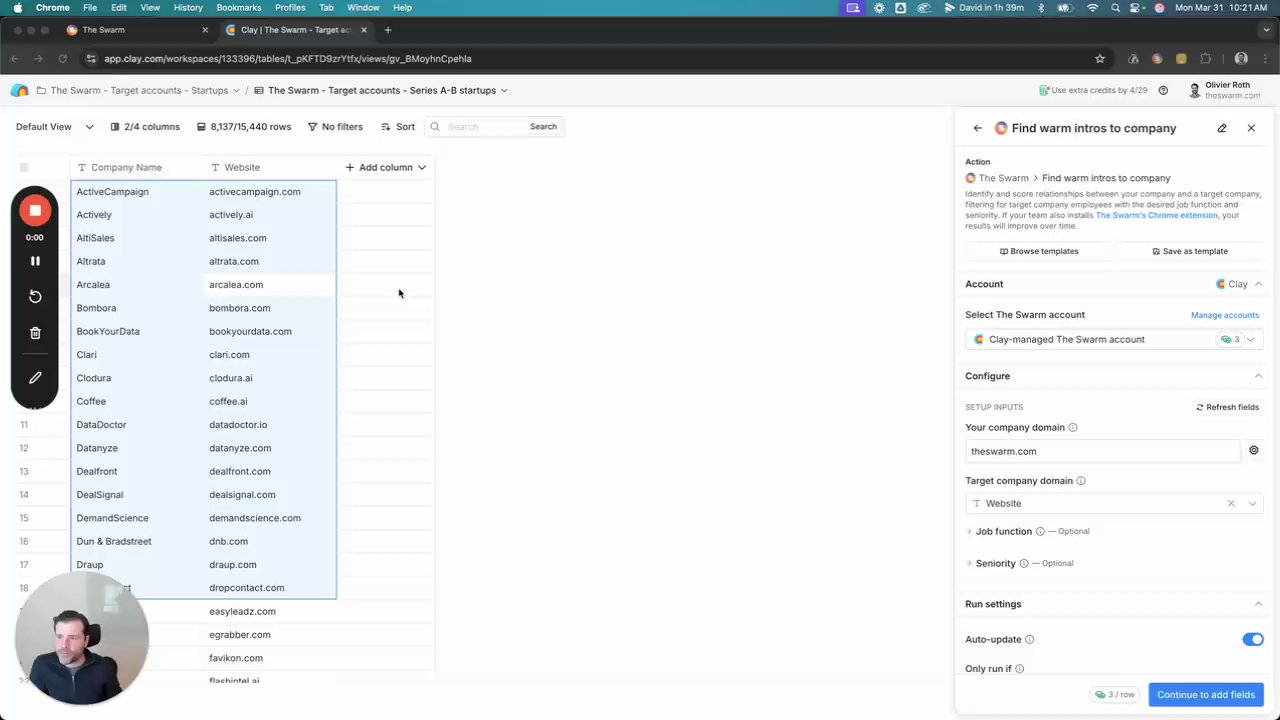Open The Swarm's Chrome extension link
This screenshot has height=720, width=1280.
(1157, 215)
